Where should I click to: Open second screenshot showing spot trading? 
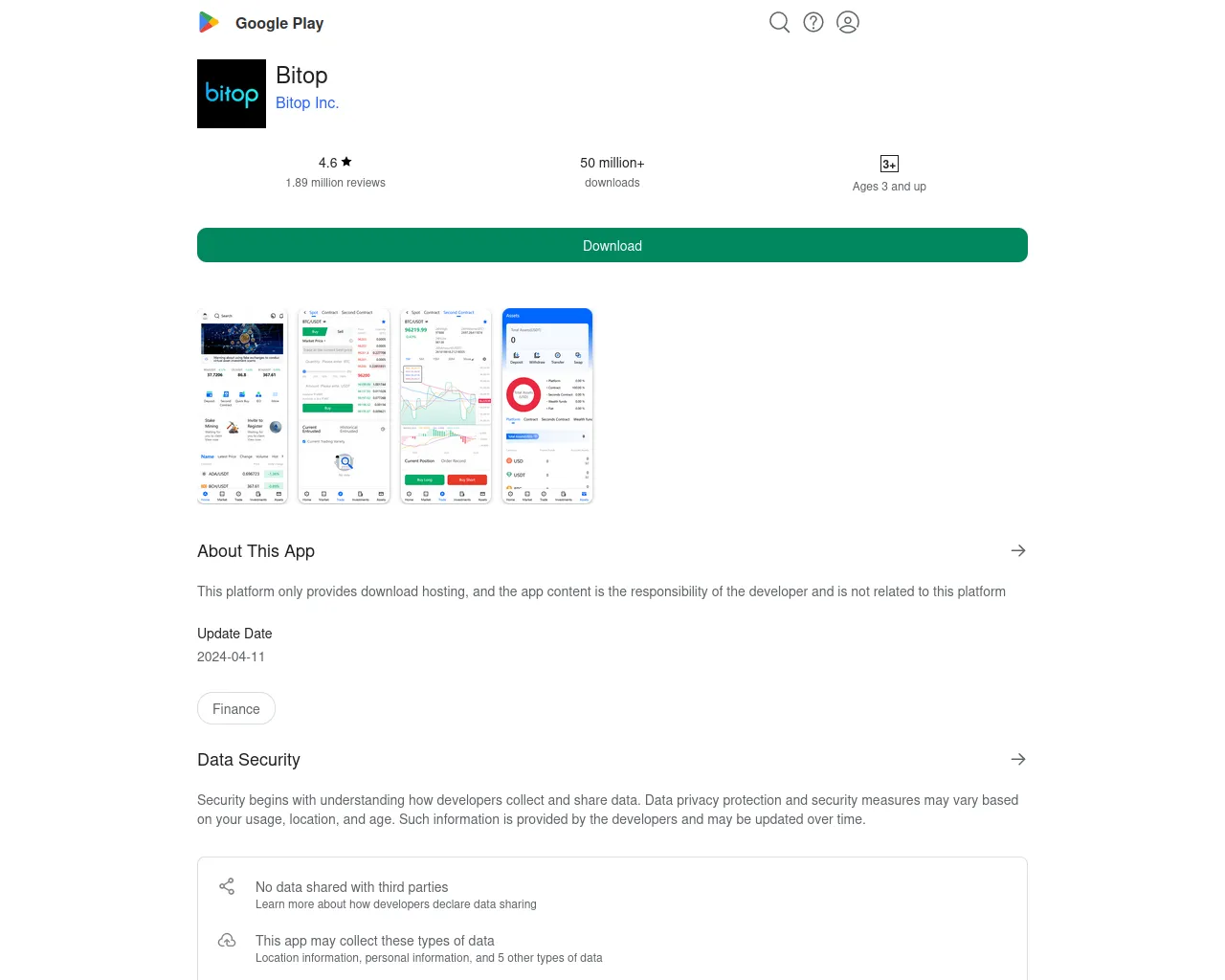click(x=345, y=406)
